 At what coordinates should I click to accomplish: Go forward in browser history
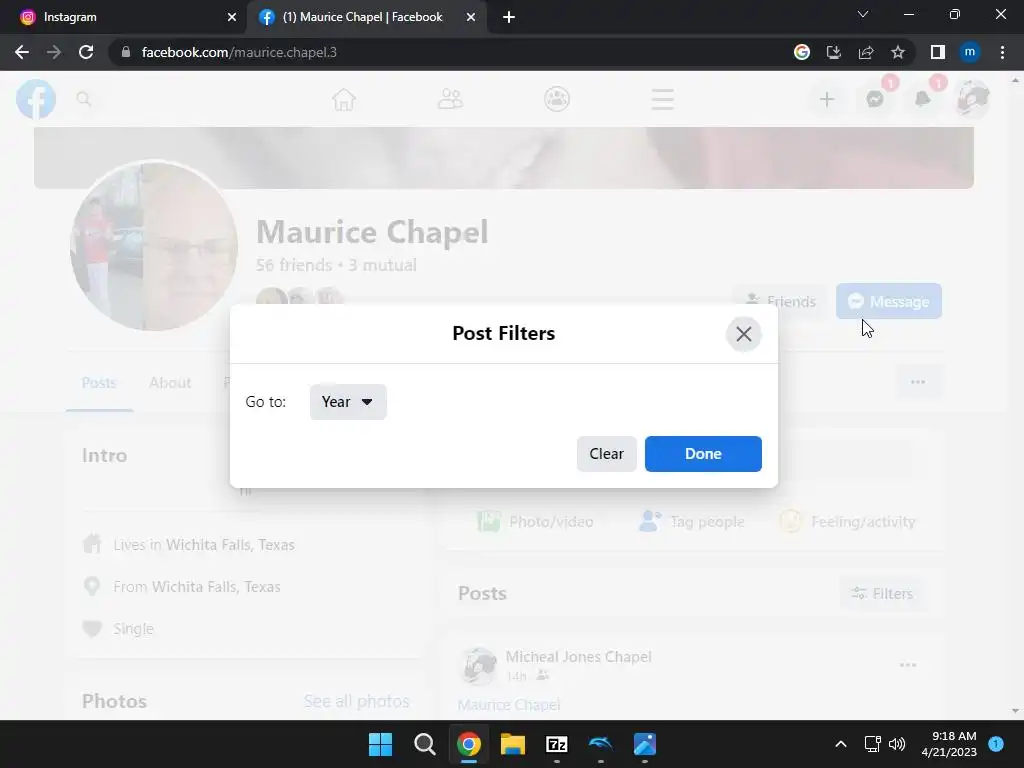coord(54,52)
